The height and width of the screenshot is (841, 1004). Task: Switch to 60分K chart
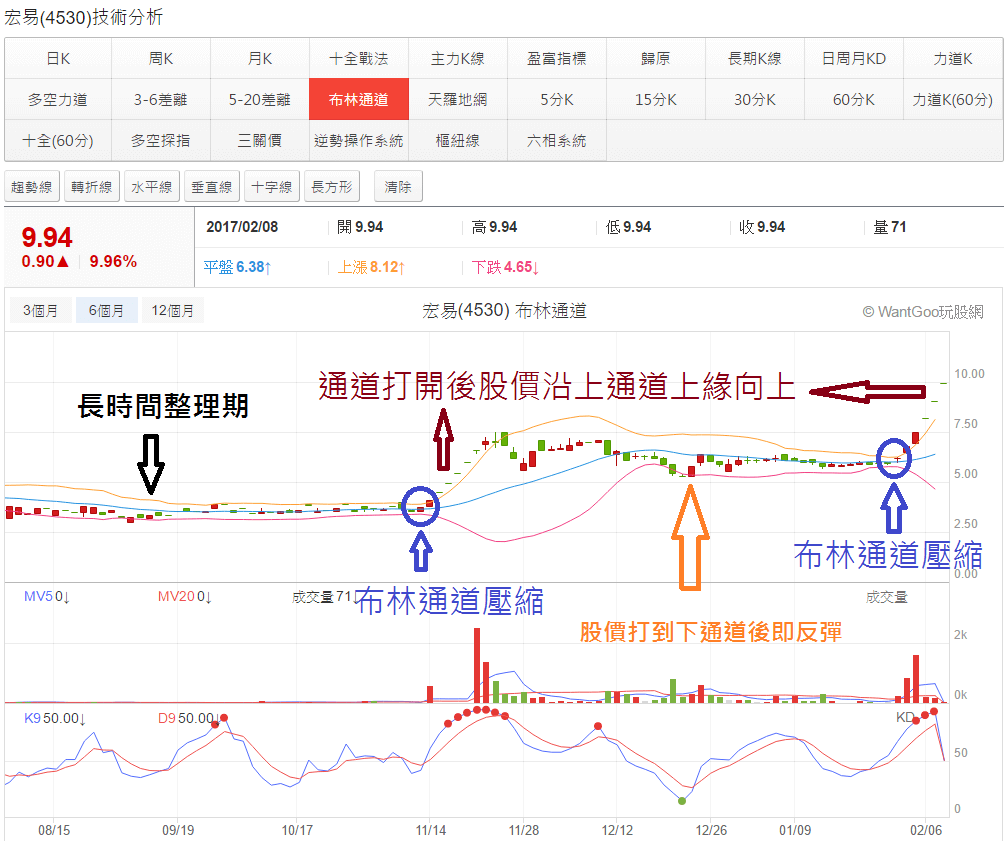click(853, 99)
